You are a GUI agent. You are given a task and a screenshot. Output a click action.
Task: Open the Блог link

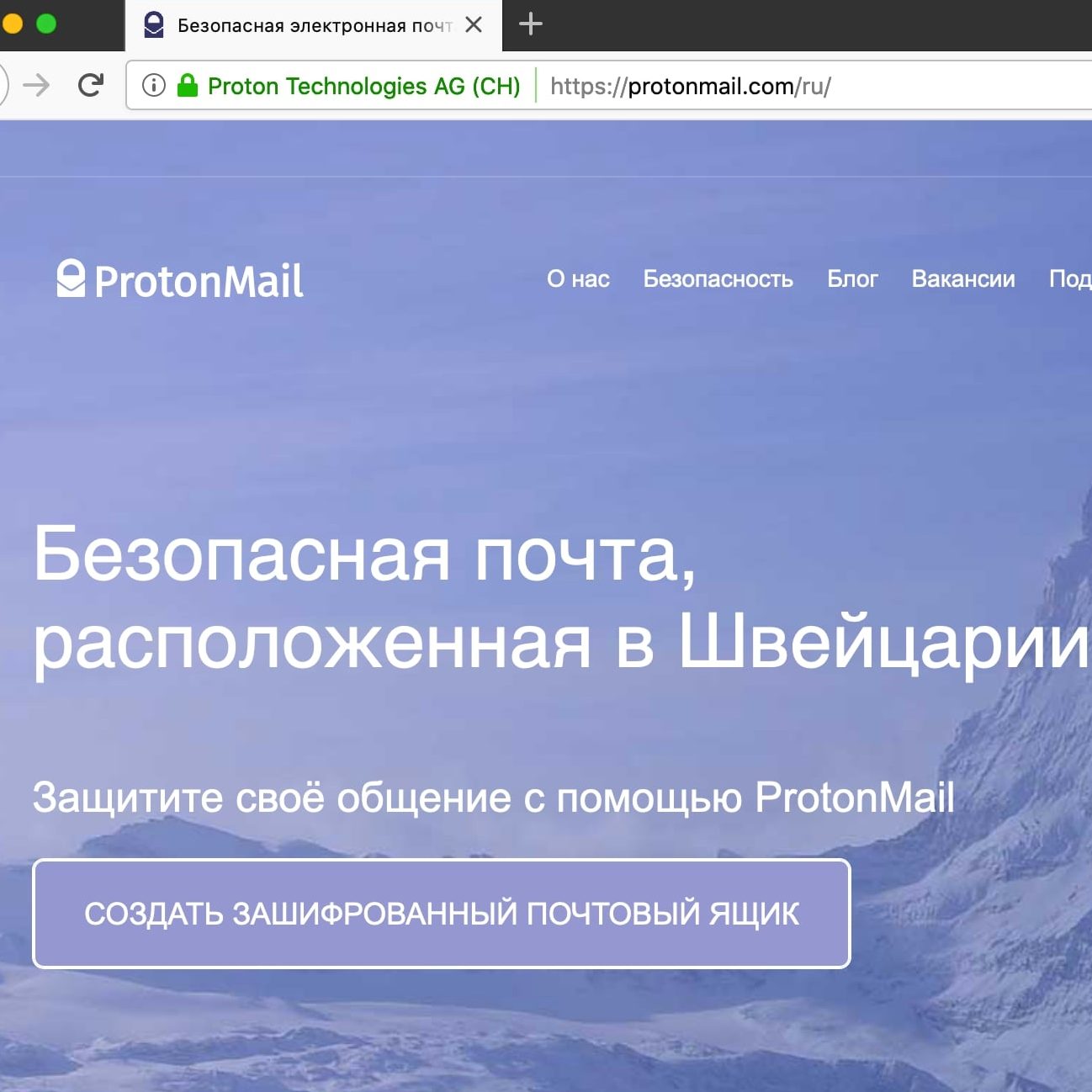click(852, 279)
